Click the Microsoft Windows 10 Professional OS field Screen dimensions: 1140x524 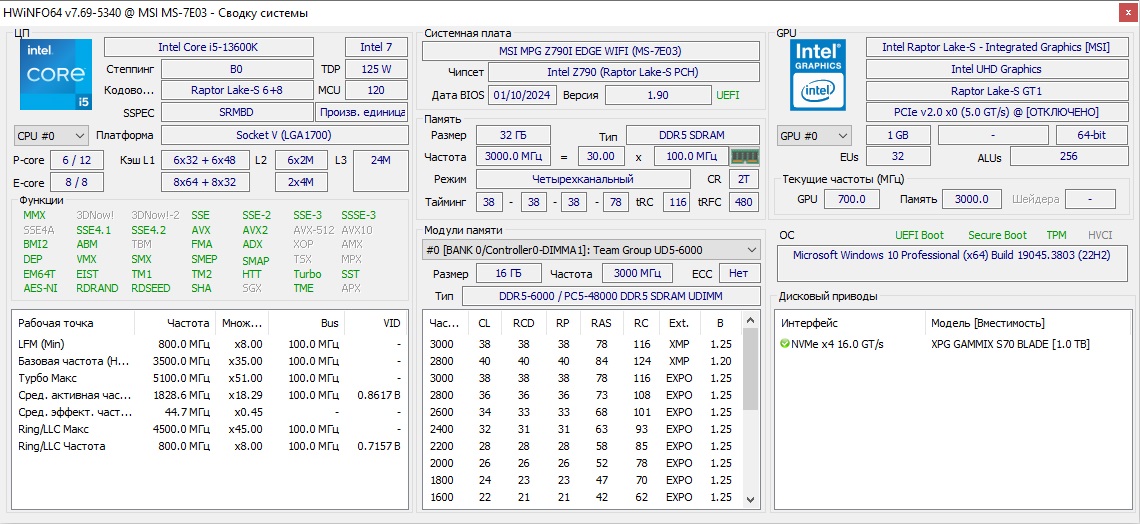tap(950, 255)
